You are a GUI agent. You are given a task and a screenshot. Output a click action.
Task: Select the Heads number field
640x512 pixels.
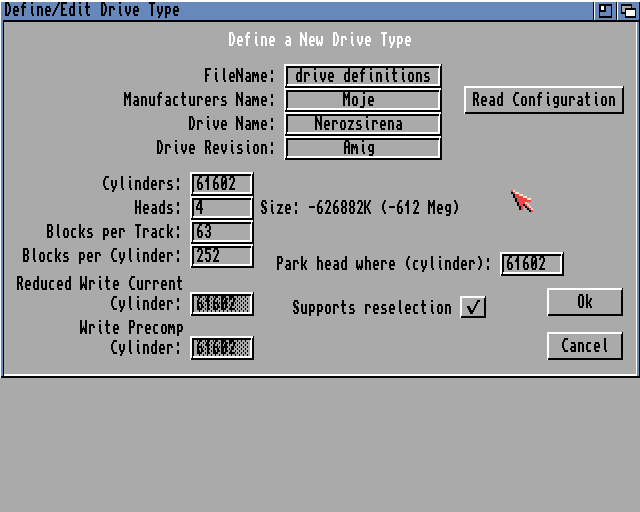tap(222, 208)
